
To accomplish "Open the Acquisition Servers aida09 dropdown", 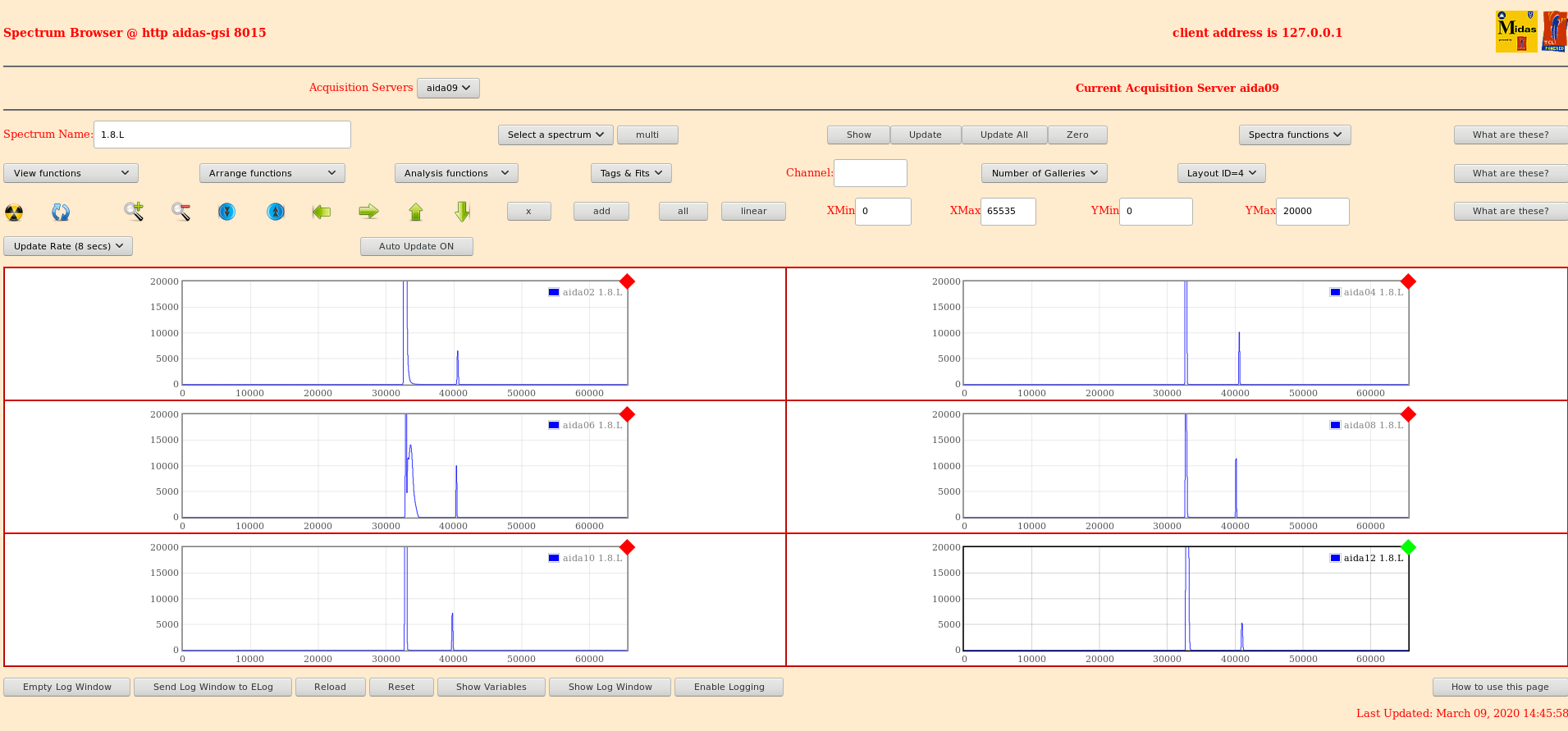I will click(448, 88).
